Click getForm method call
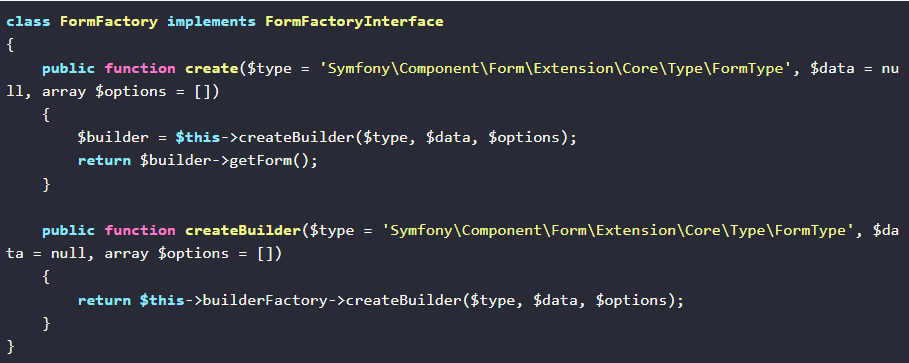This screenshot has height=363, width=909. pos(260,161)
